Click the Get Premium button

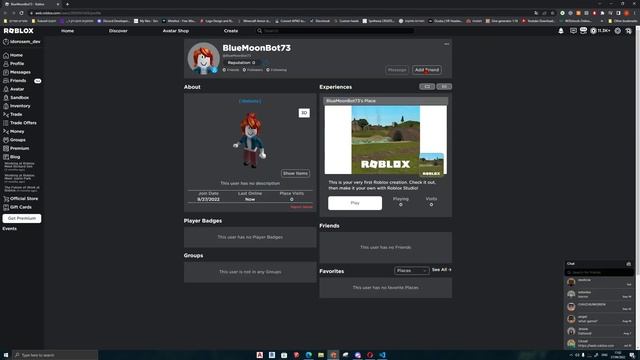[x=22, y=218]
